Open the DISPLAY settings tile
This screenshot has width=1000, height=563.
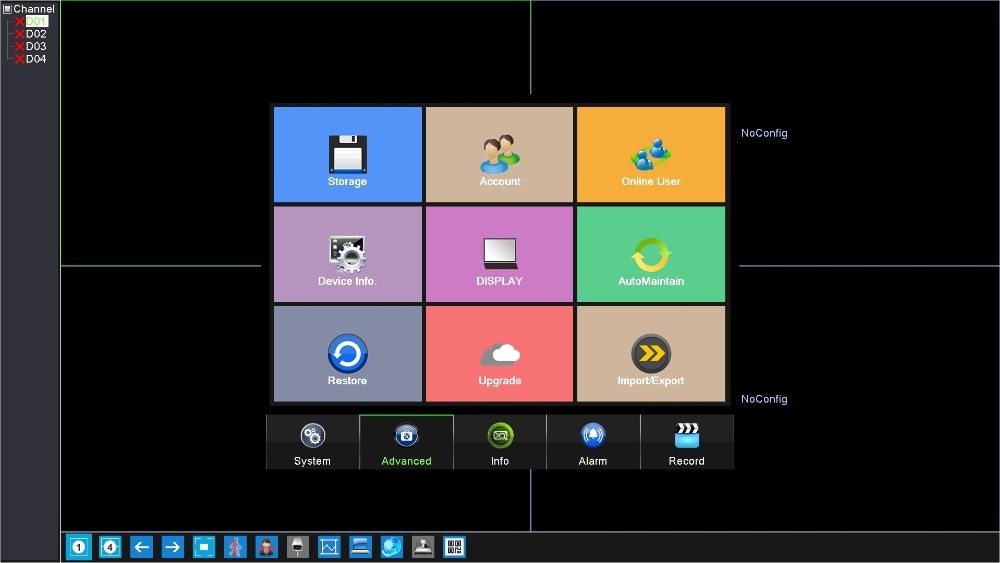(499, 254)
